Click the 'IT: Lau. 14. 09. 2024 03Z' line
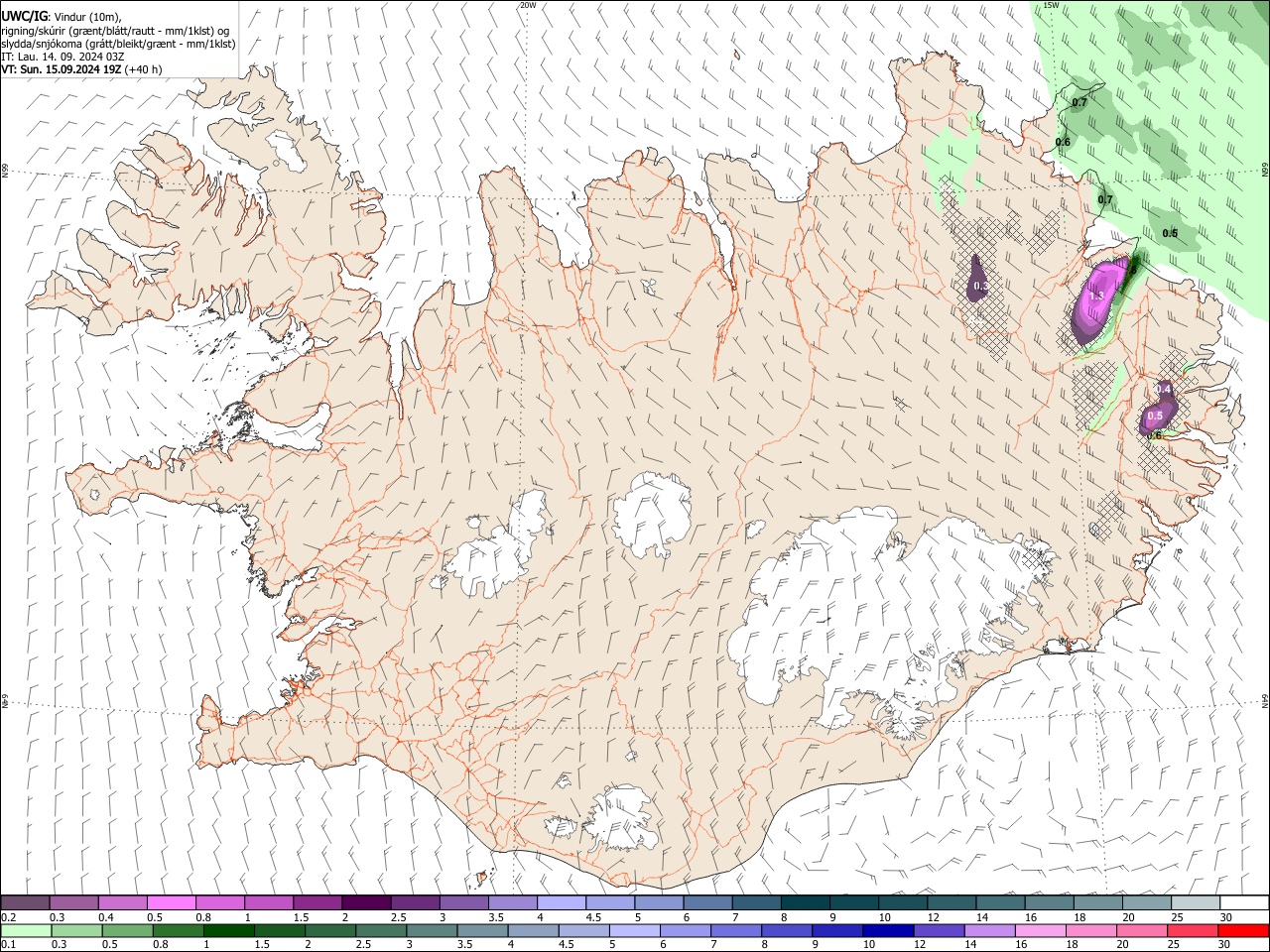Screen dimensions: 1270x952 [x=63, y=57]
